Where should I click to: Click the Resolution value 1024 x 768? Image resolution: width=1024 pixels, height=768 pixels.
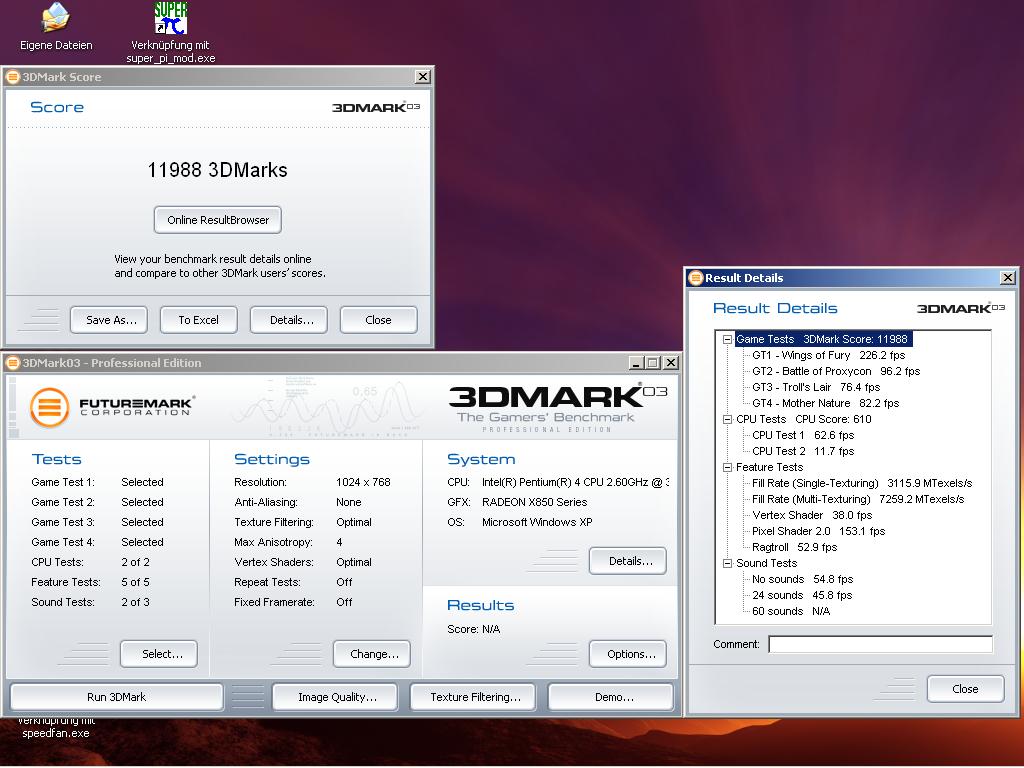(363, 483)
